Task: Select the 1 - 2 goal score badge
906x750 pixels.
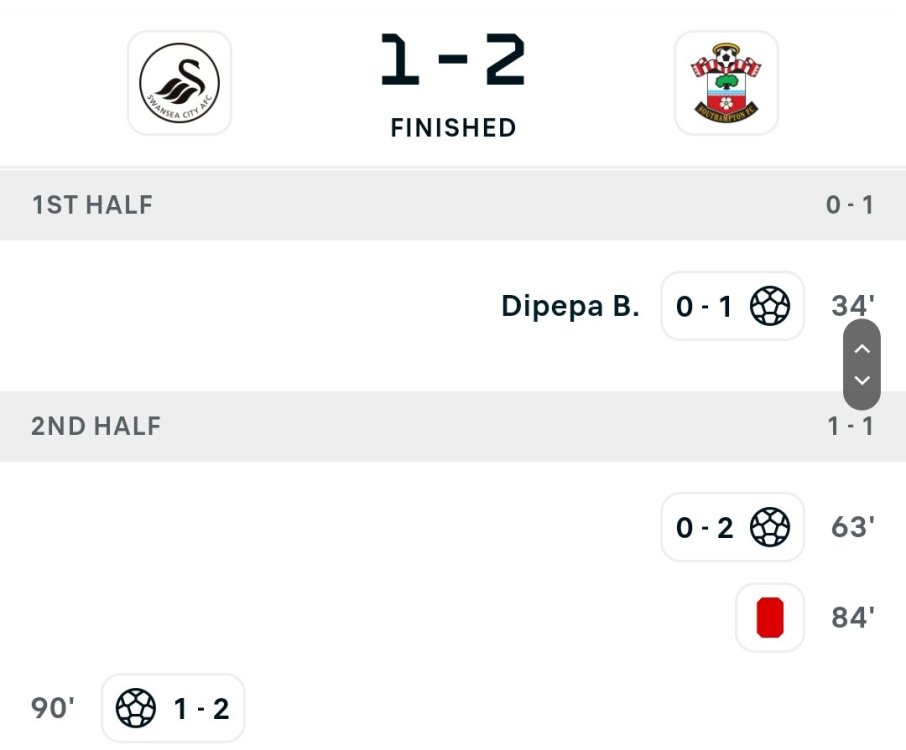Action: pyautogui.click(x=201, y=709)
